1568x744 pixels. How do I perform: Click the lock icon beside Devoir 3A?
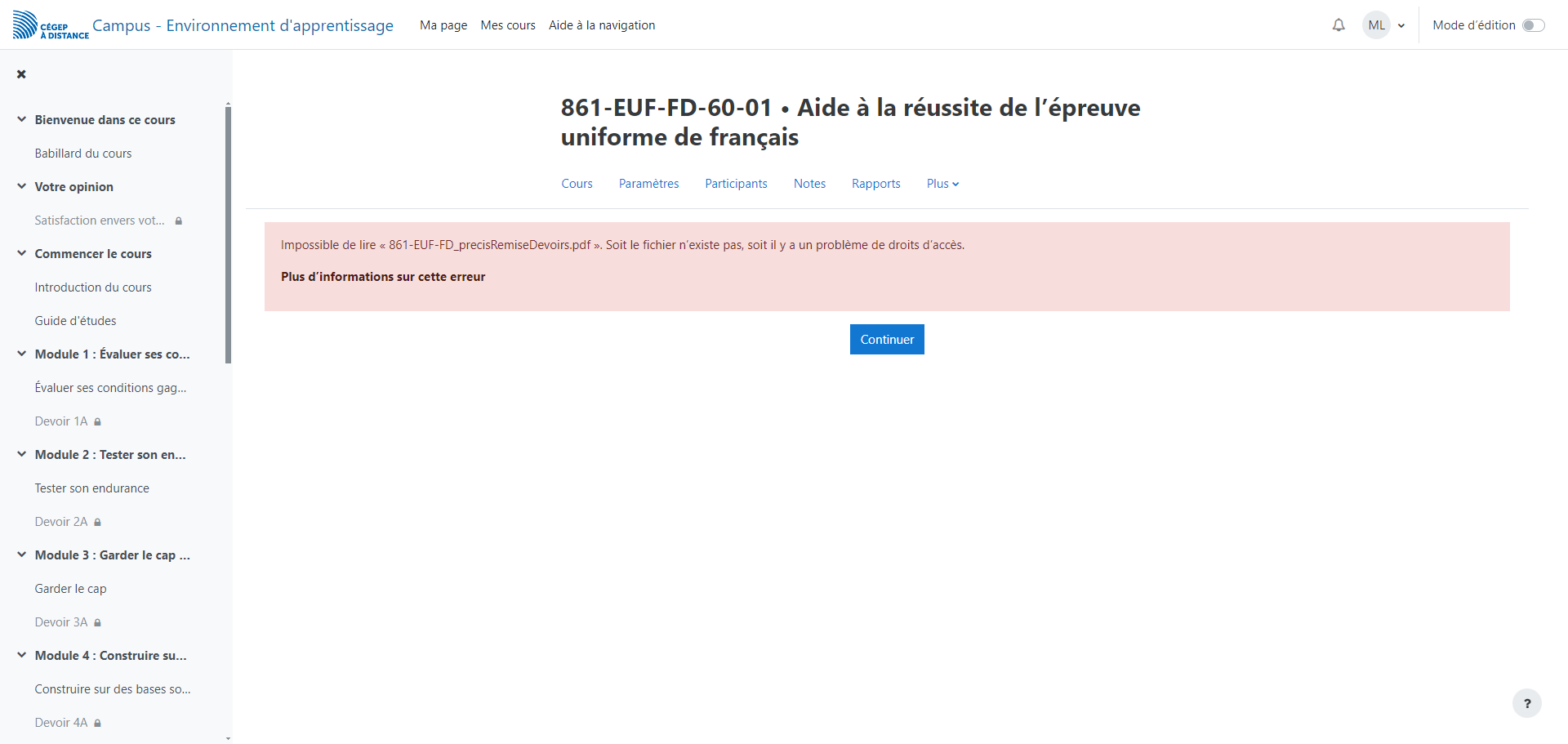[98, 623]
